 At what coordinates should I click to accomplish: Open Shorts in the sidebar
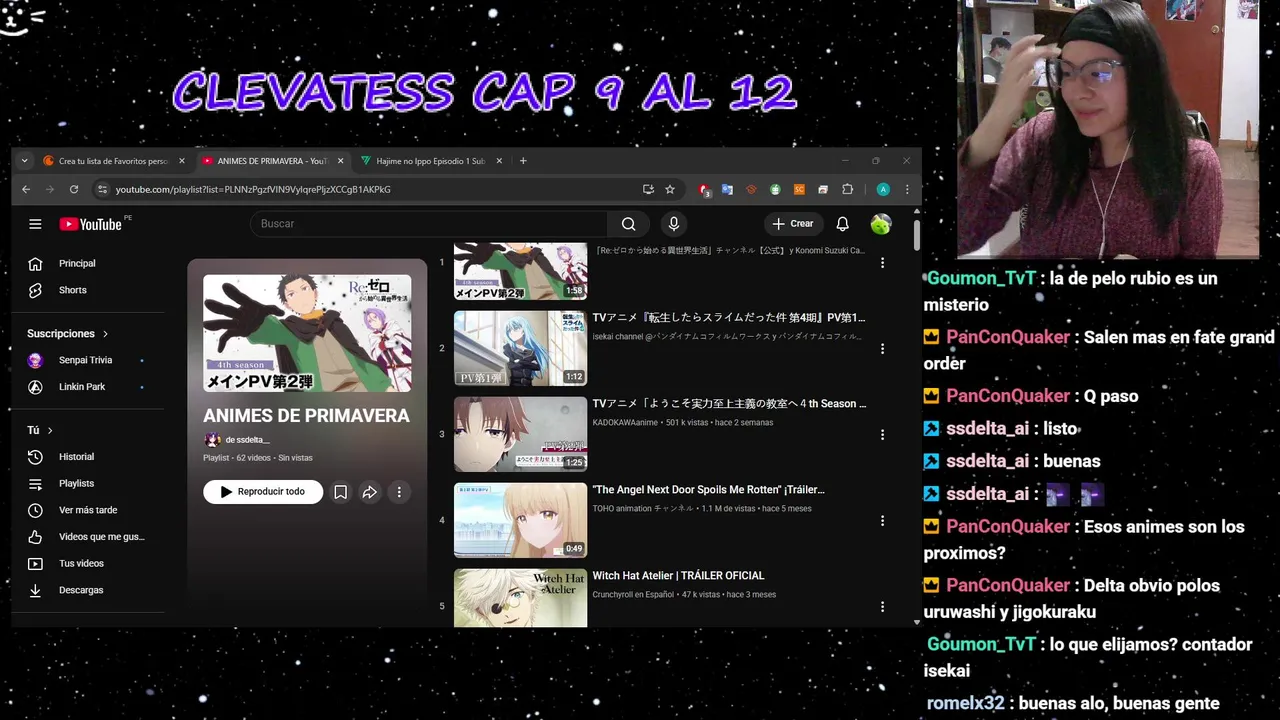pos(72,290)
